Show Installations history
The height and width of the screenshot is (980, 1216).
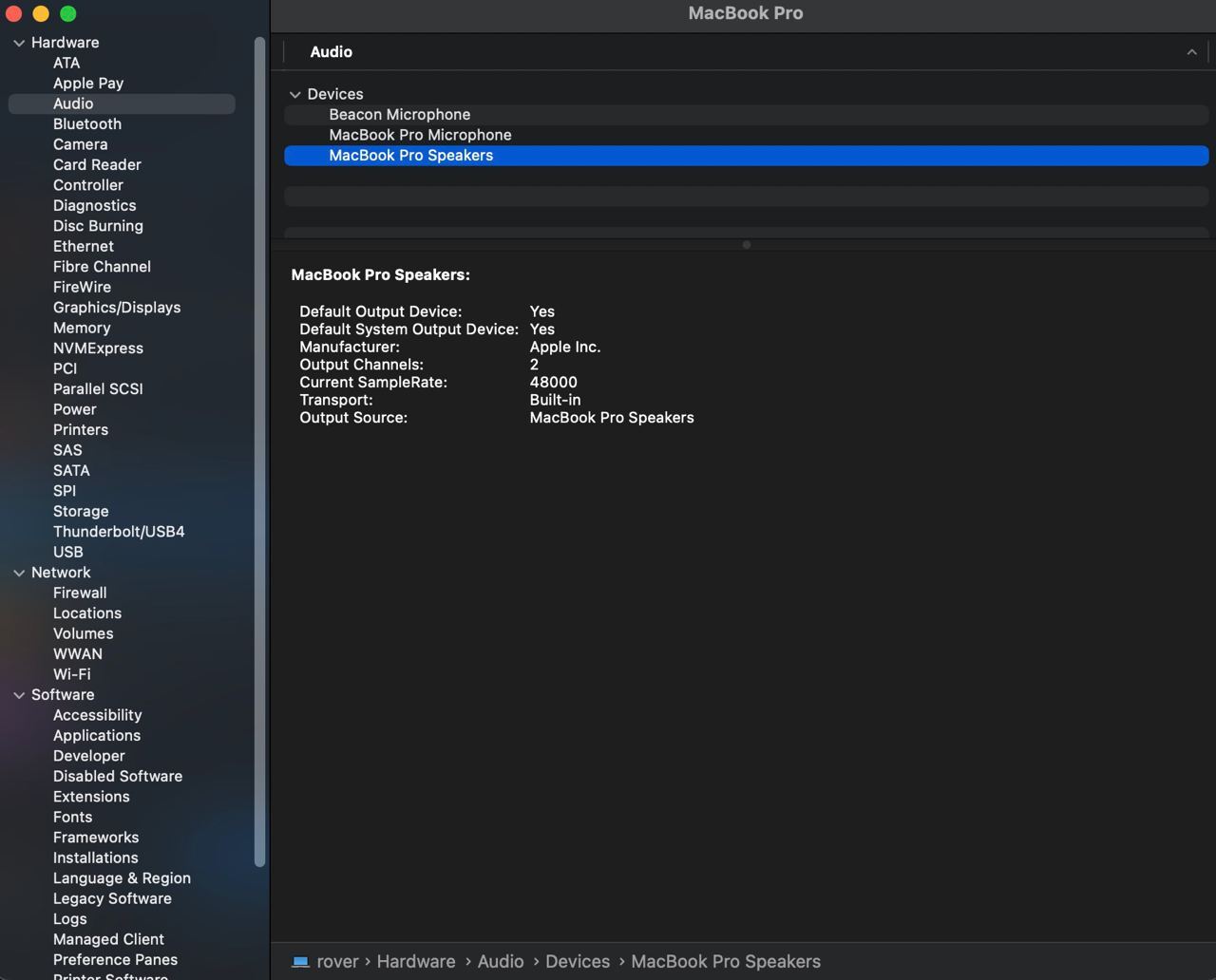[96, 858]
